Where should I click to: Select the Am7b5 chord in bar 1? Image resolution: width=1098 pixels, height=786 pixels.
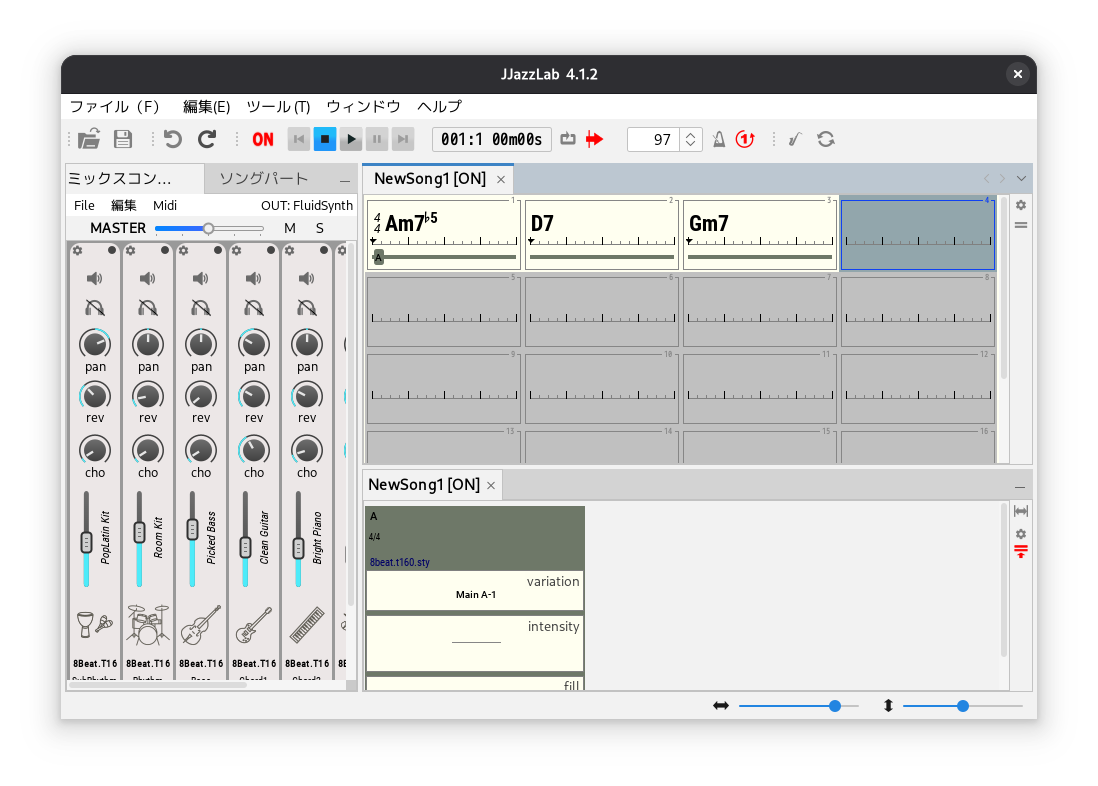pos(412,222)
